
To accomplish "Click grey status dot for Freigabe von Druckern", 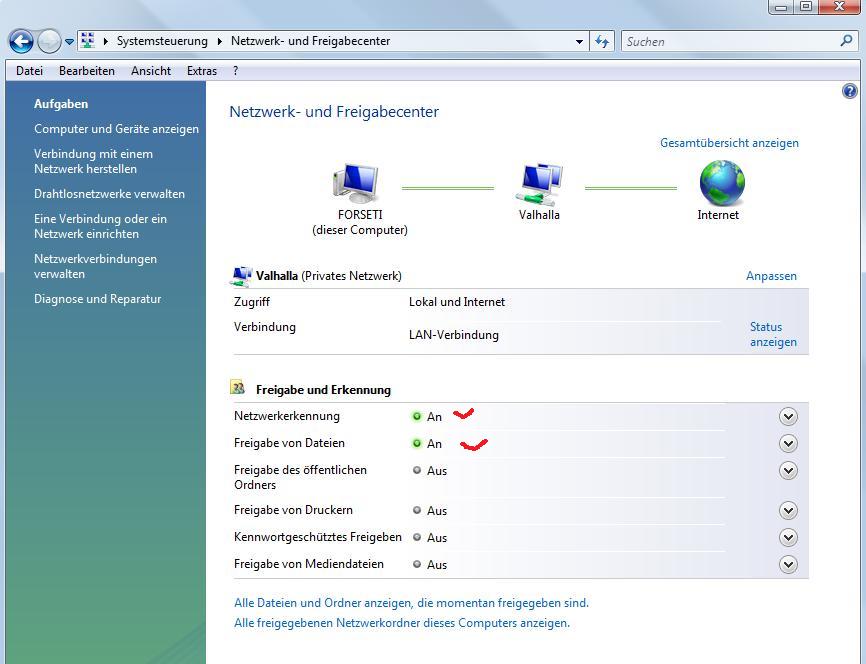I will pos(417,510).
